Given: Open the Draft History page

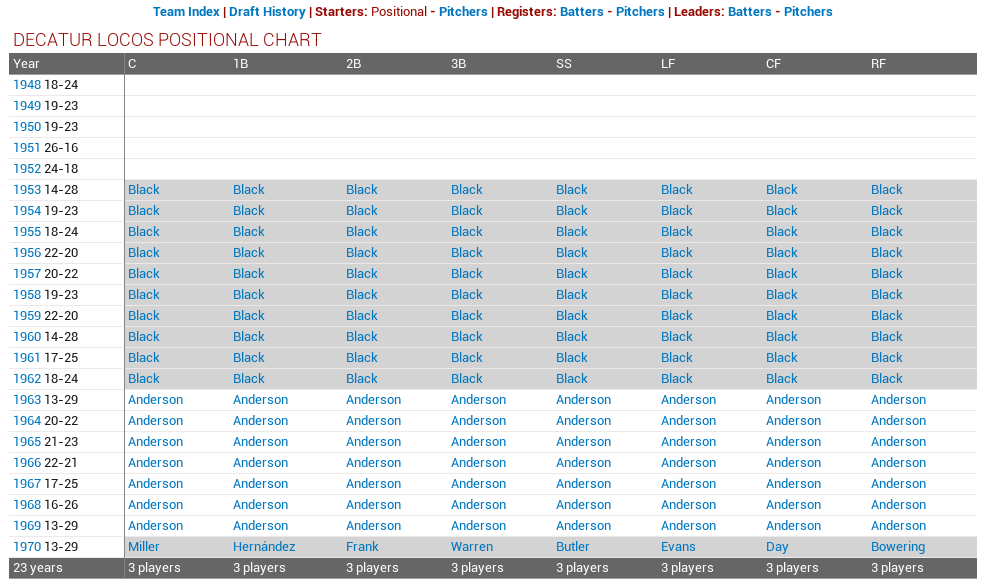Looking at the screenshot, I should (x=267, y=12).
